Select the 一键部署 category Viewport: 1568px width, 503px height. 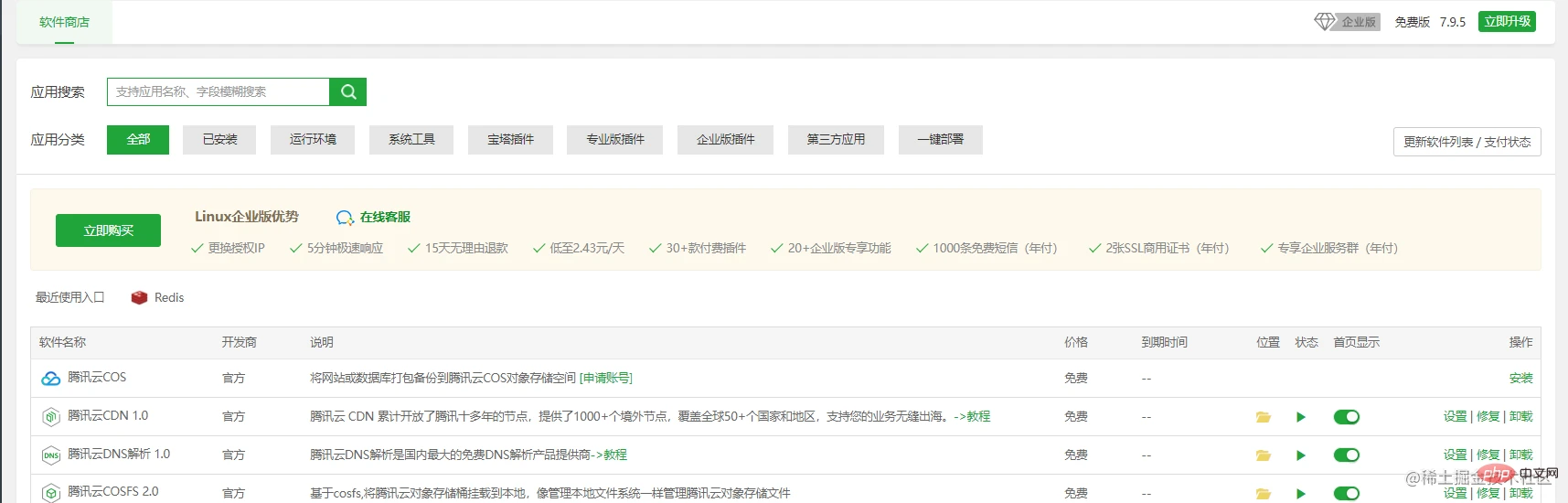click(x=941, y=140)
